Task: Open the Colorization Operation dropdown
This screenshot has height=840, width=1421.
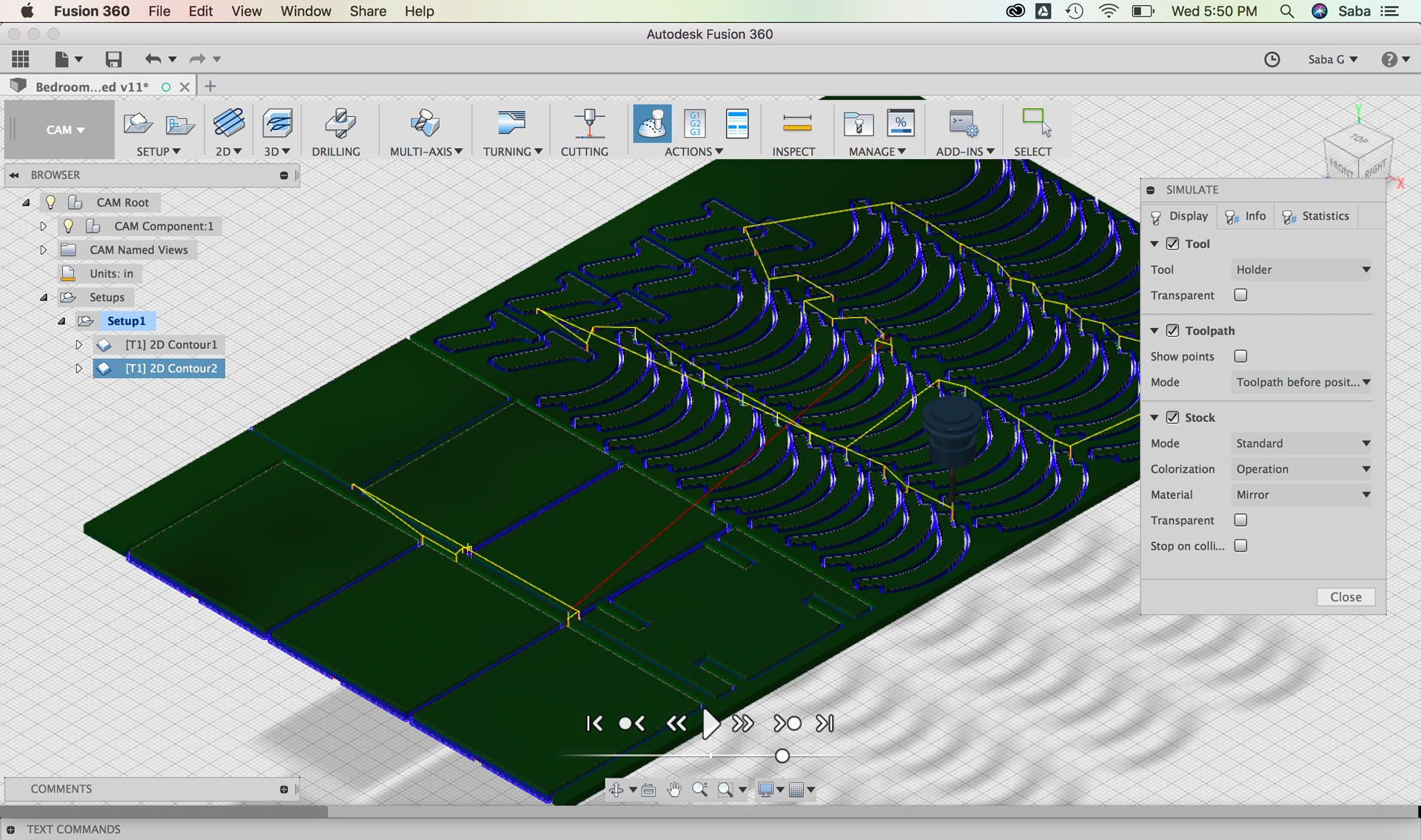Action: click(1302, 469)
